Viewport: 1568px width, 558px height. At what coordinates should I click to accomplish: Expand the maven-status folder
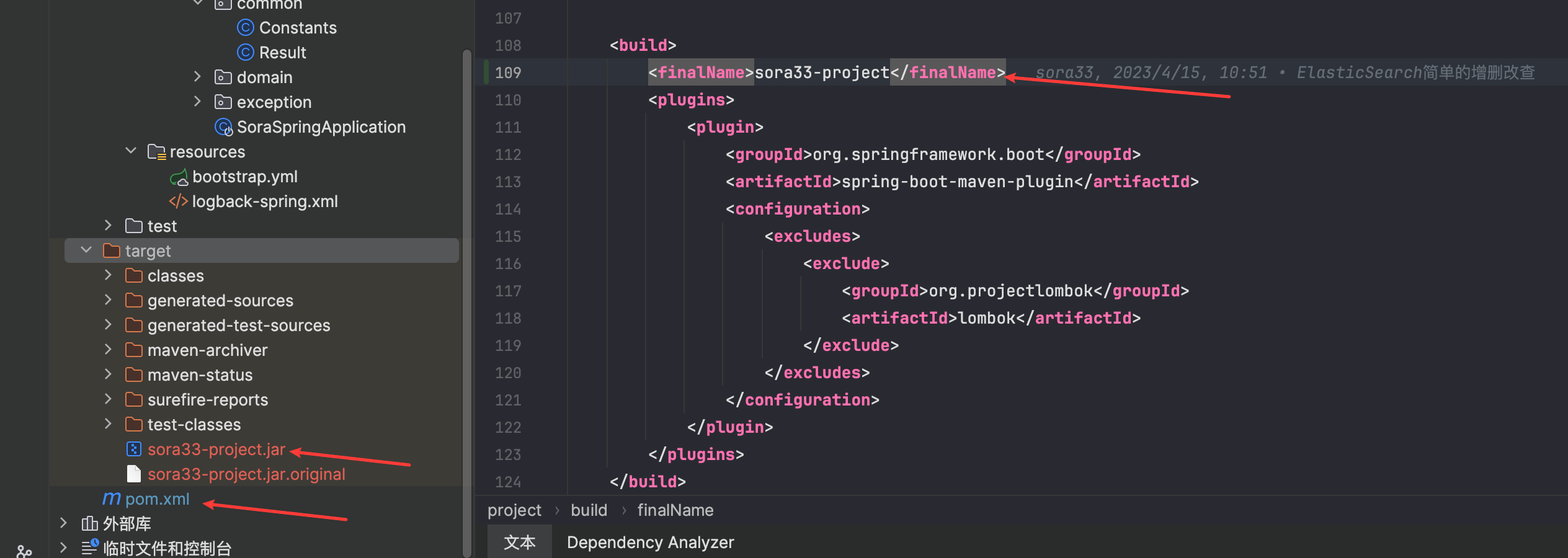(x=108, y=374)
